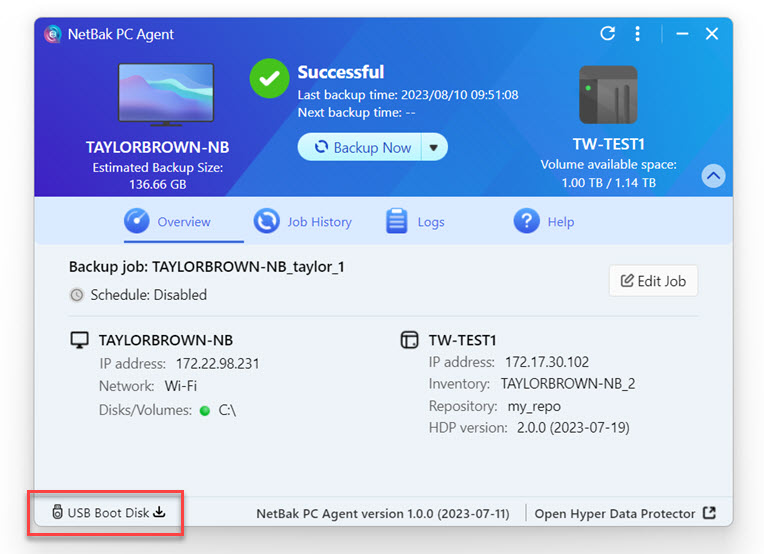Screen dimensions: 764x554
Task: Click the refresh icon in title bar
Action: (607, 33)
